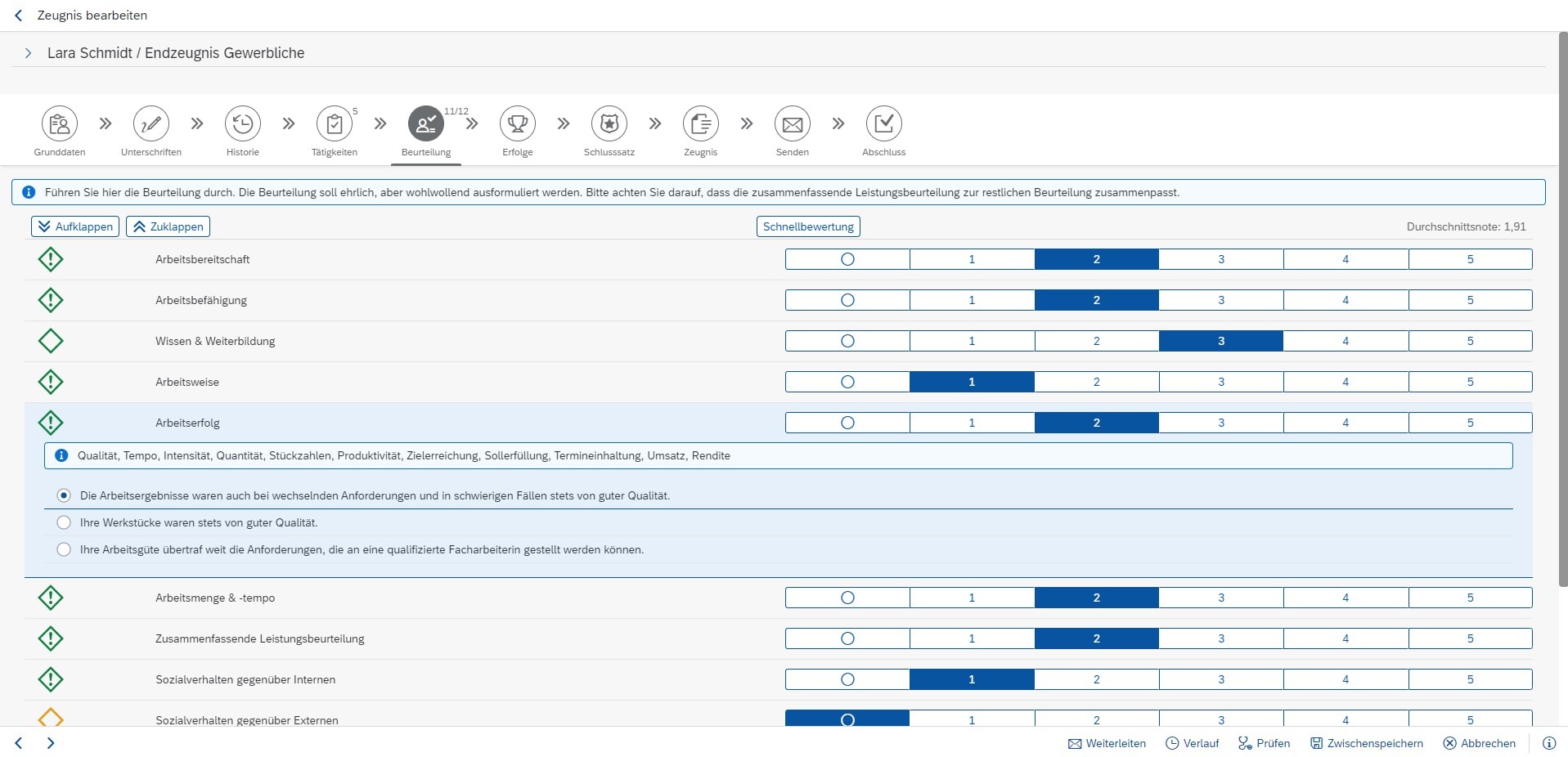Click the empty diamond icon for Wissen & Weiterbildung
Viewport: 1568px width, 757px height.
[x=51, y=341]
